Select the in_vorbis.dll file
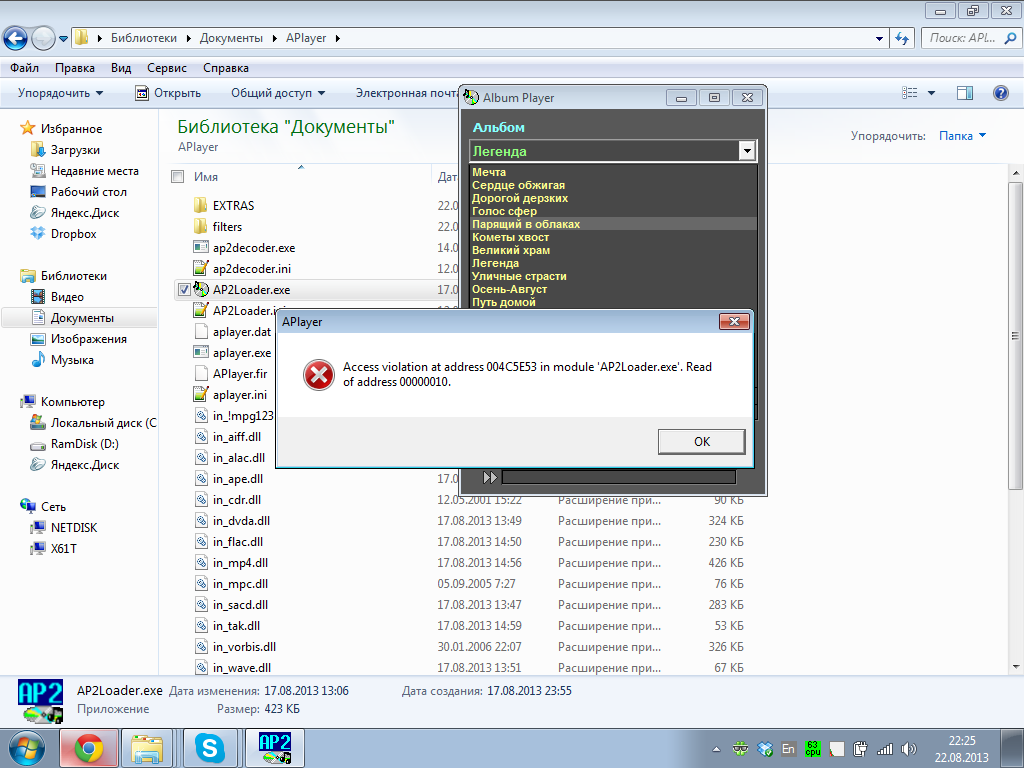This screenshot has height=768, width=1024. point(244,647)
